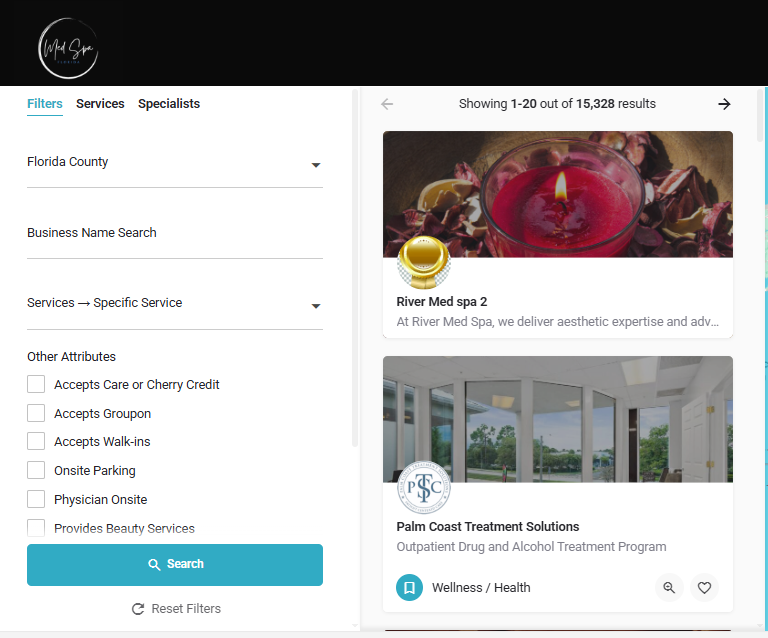The height and width of the screenshot is (638, 768).
Task: Go to next results page arrow
Action: tap(724, 104)
